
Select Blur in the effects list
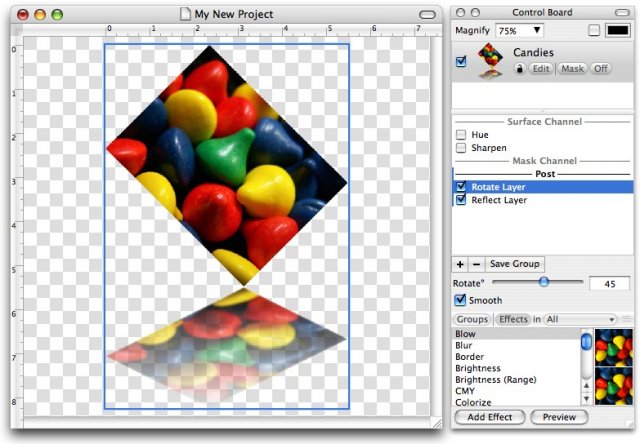(x=516, y=345)
